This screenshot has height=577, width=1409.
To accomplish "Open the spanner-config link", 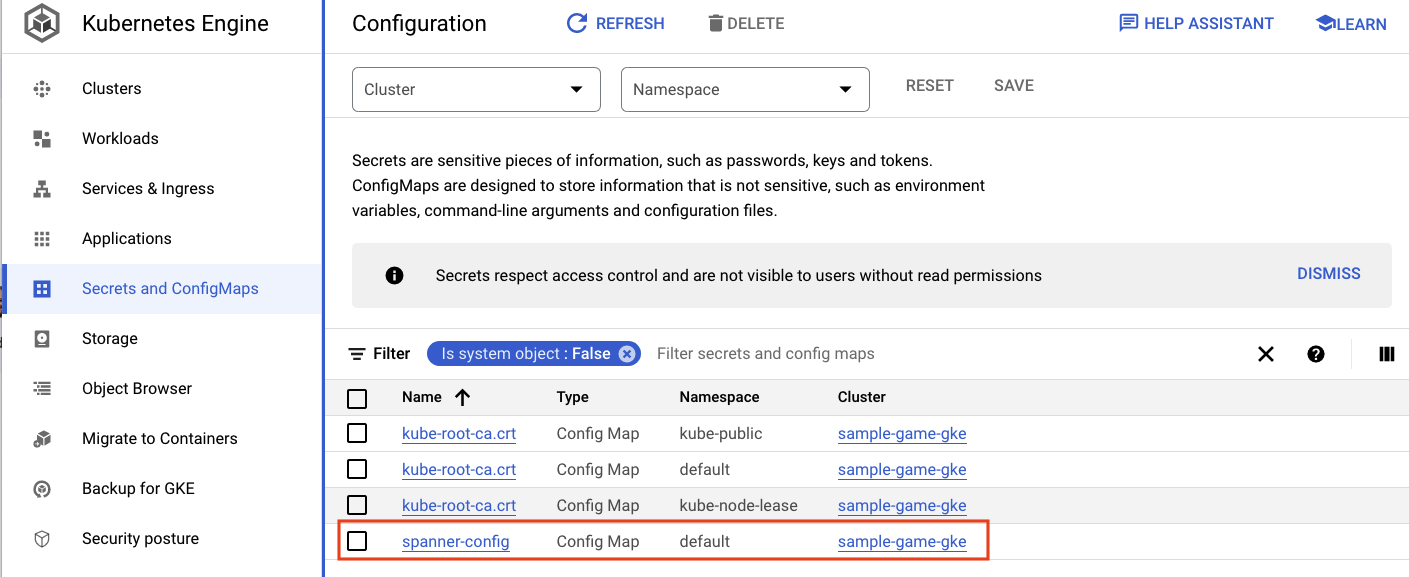I will 455,542.
